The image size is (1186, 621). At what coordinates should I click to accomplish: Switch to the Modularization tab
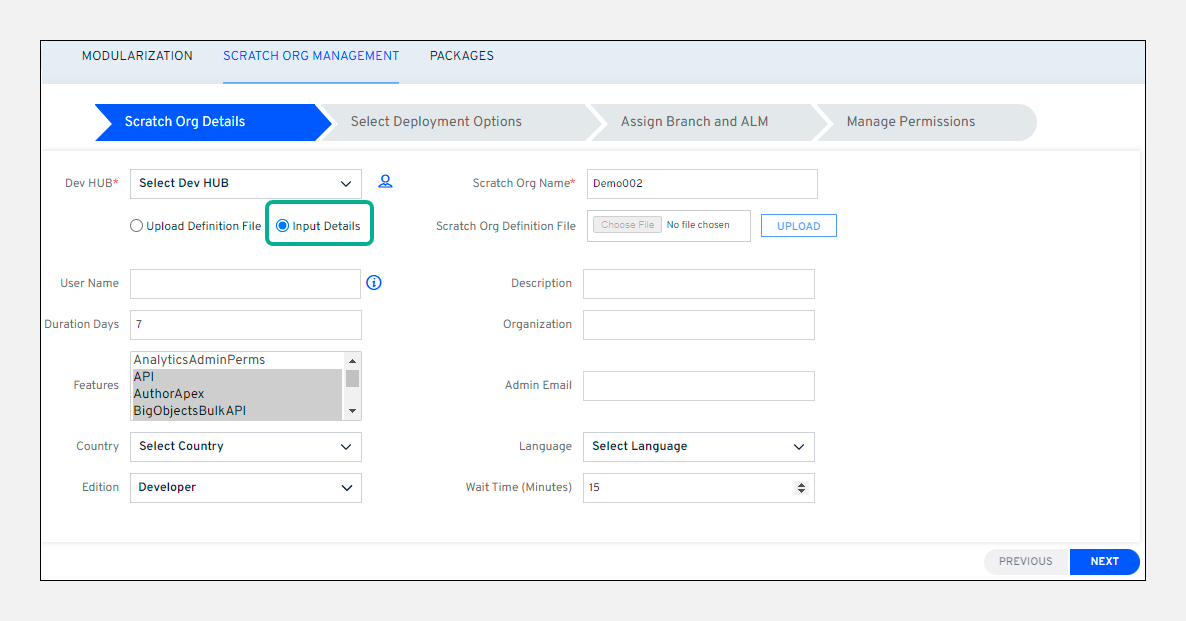pos(137,56)
